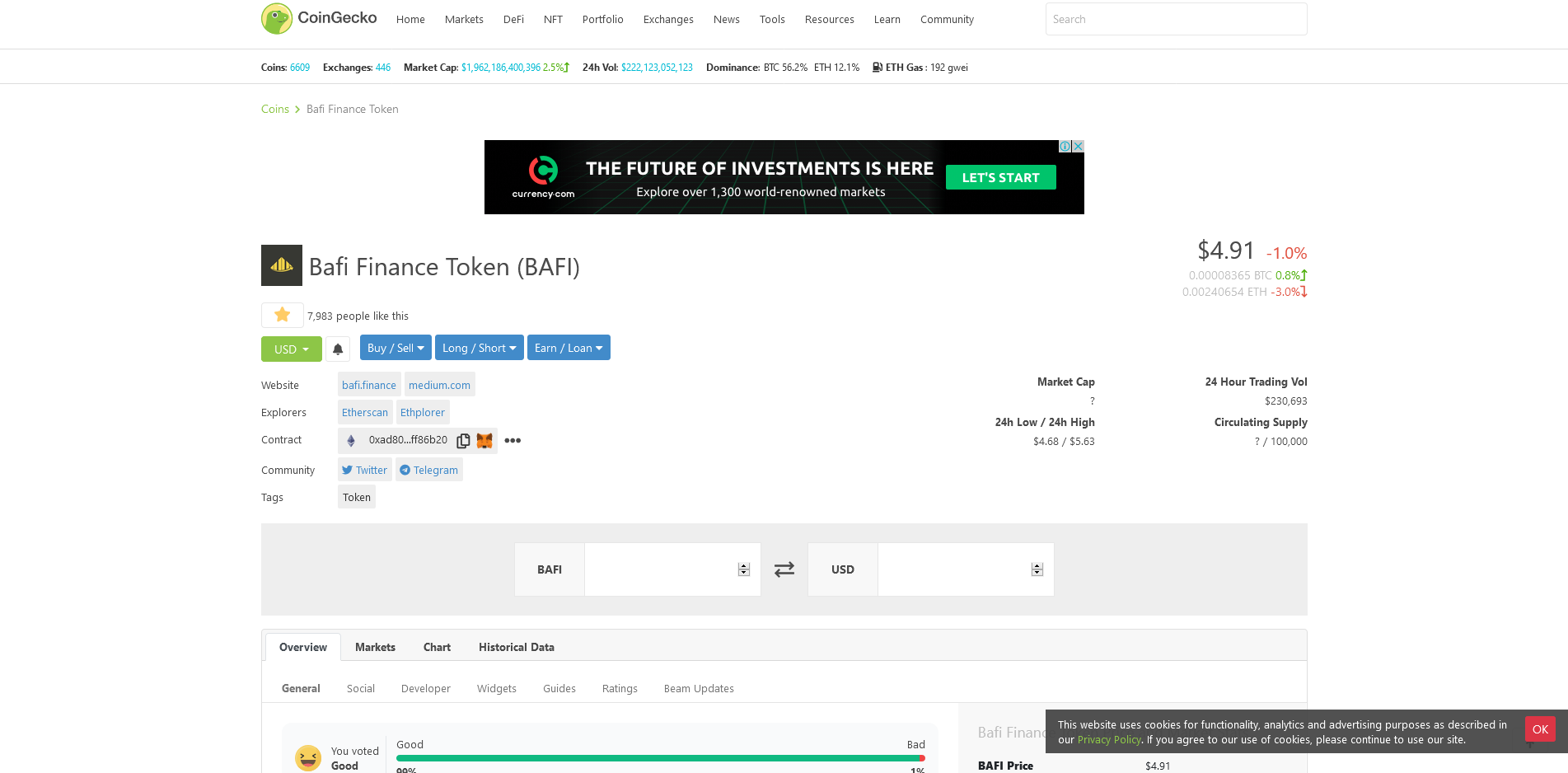Screen dimensions: 1568x773
Task: Open the Privacy Policy link
Action: click(1109, 739)
